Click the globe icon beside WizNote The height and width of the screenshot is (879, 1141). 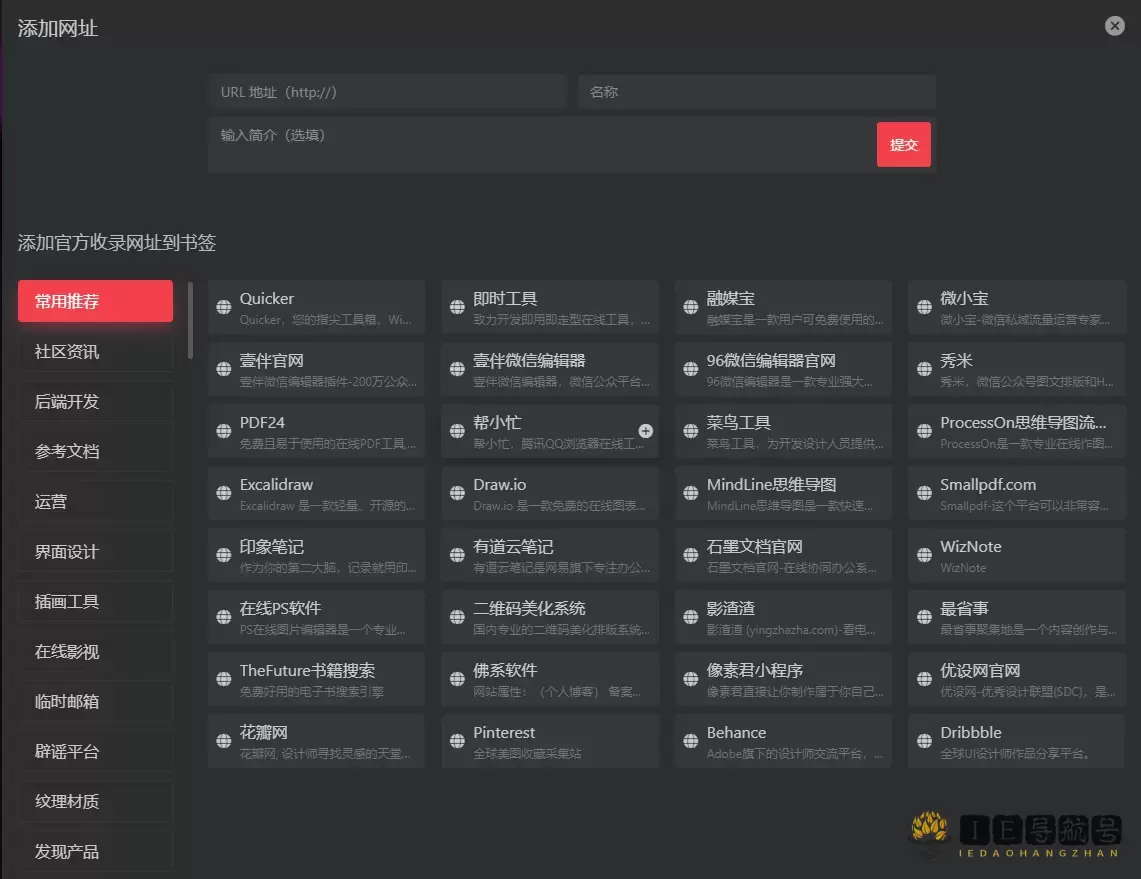(x=924, y=554)
